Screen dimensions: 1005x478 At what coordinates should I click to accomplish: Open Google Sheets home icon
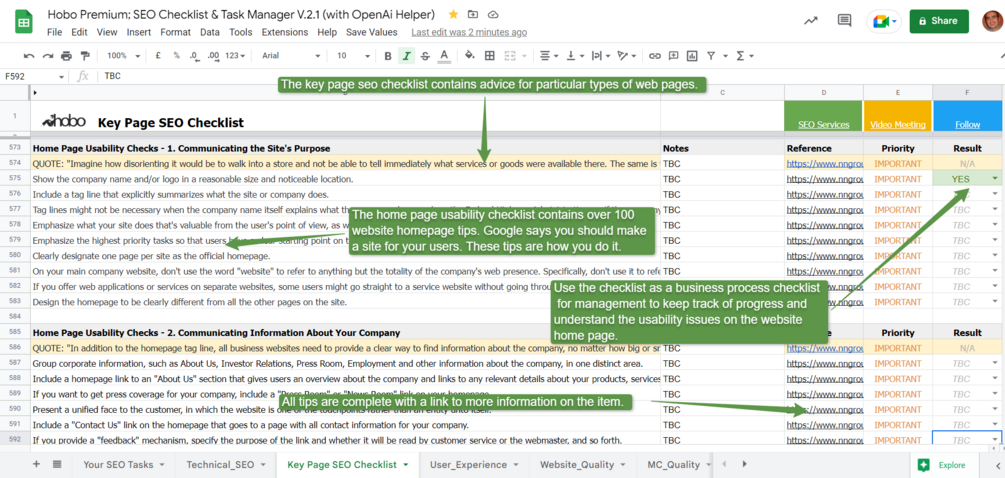click(24, 22)
